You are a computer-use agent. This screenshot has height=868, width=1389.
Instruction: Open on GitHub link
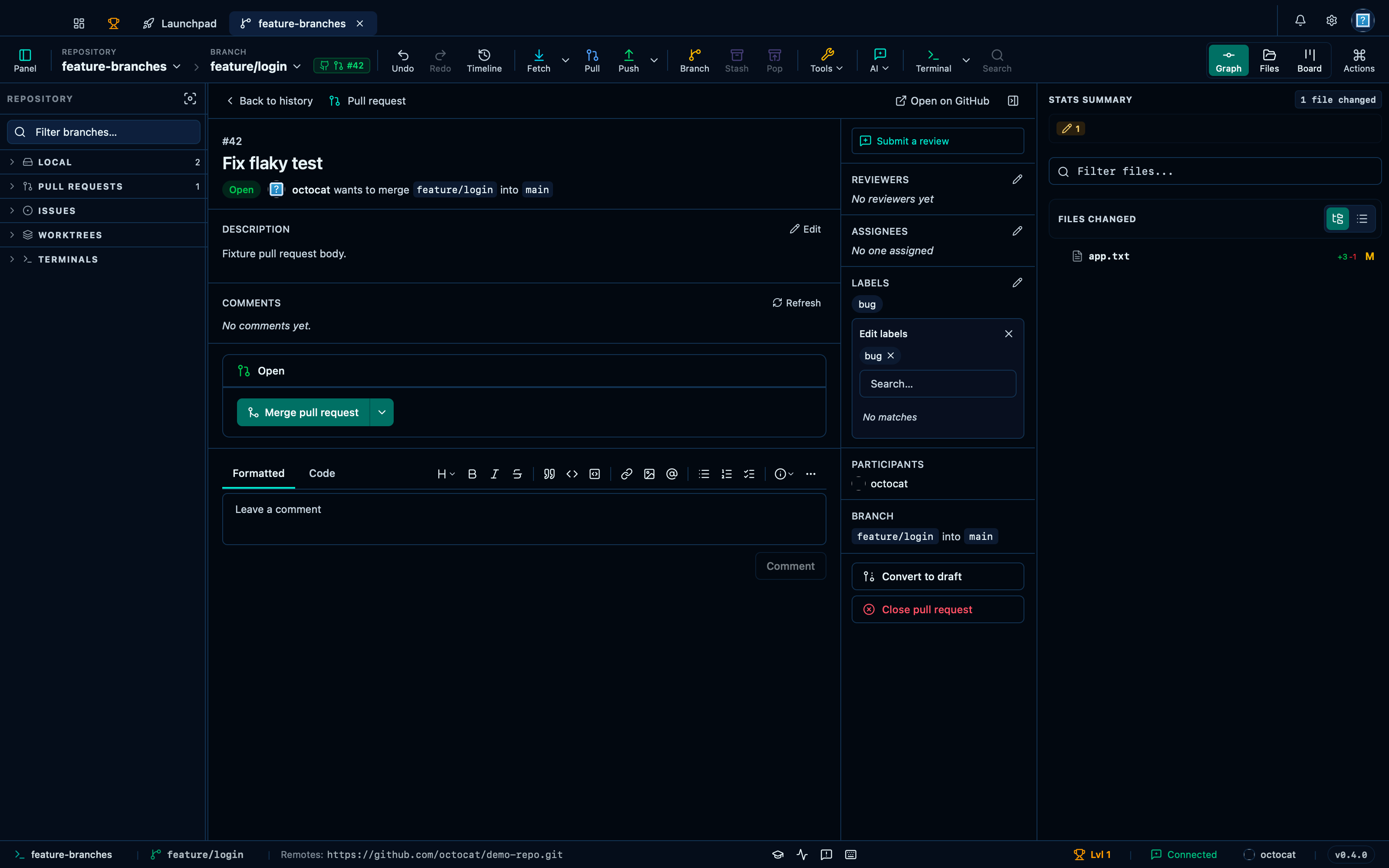(942, 101)
